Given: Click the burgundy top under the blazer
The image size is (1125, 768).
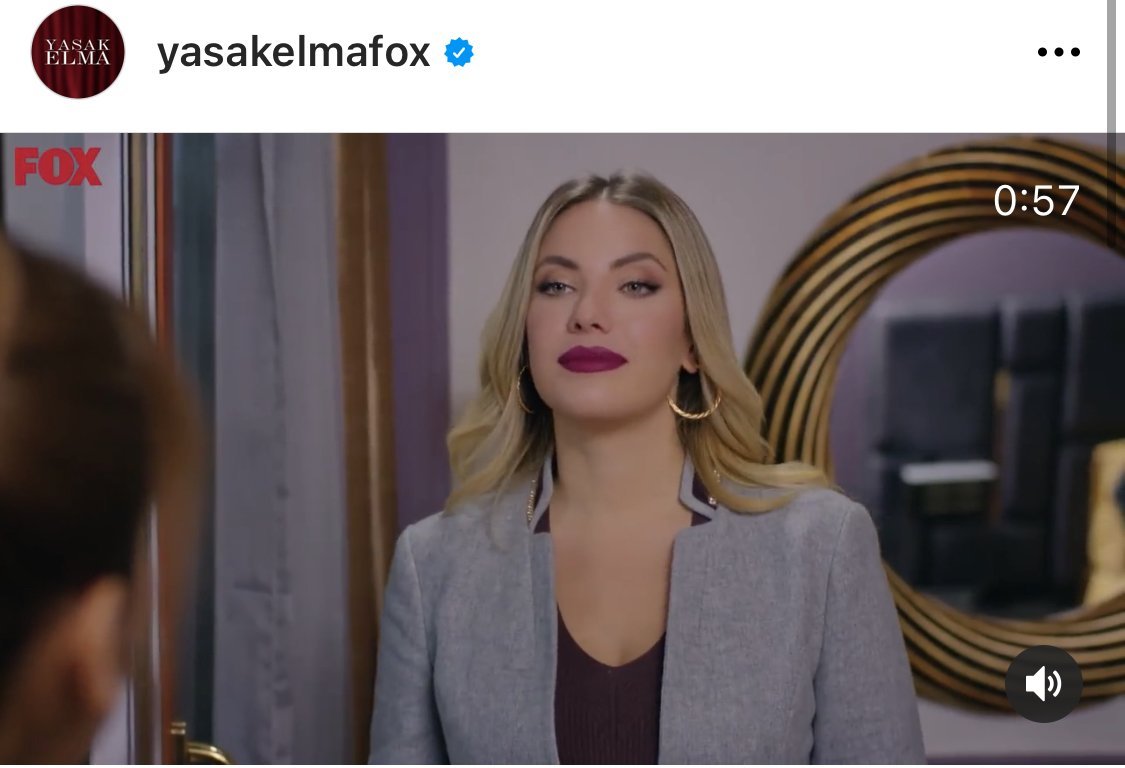Looking at the screenshot, I should [x=608, y=689].
